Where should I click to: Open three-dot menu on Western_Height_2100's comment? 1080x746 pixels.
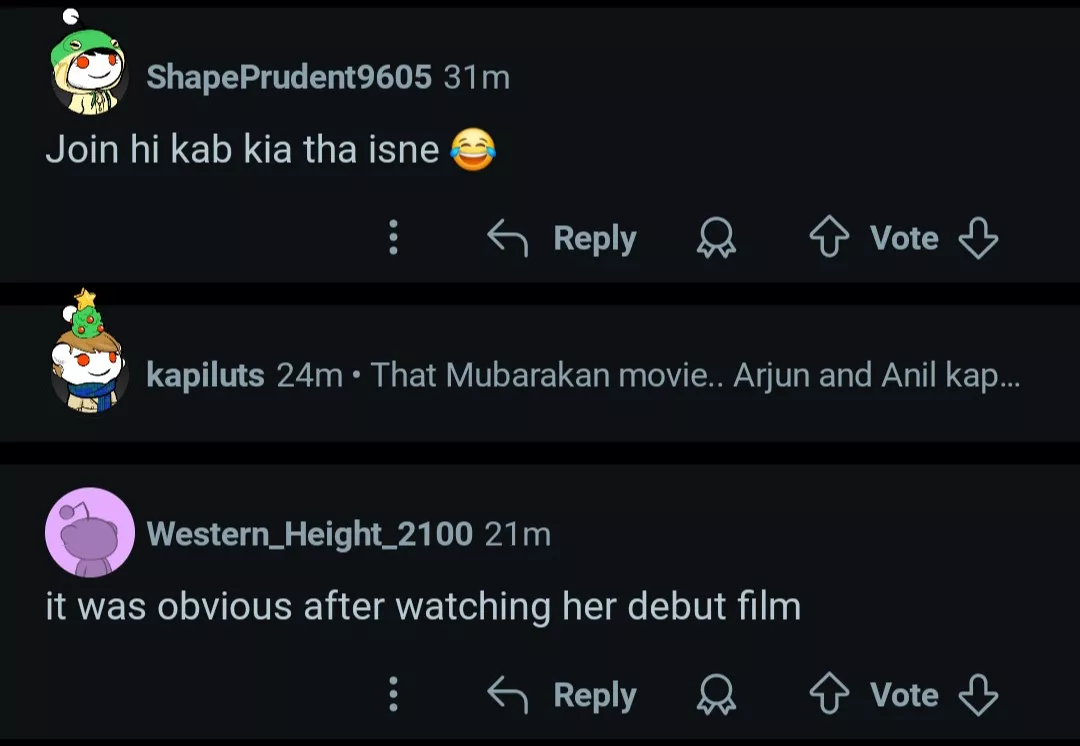[x=393, y=694]
